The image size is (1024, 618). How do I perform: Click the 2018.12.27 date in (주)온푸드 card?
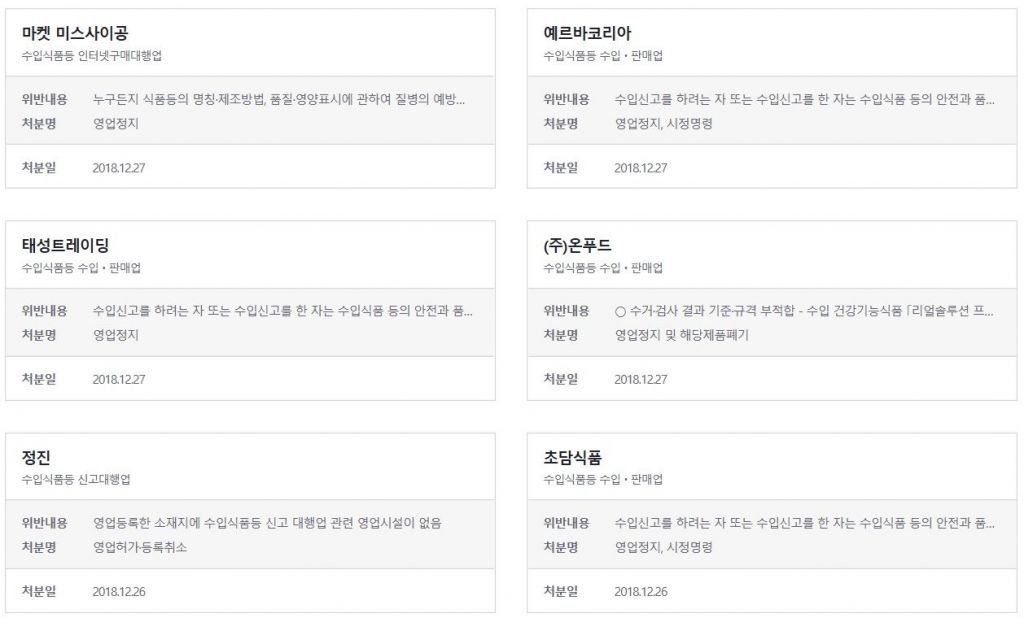click(x=640, y=379)
